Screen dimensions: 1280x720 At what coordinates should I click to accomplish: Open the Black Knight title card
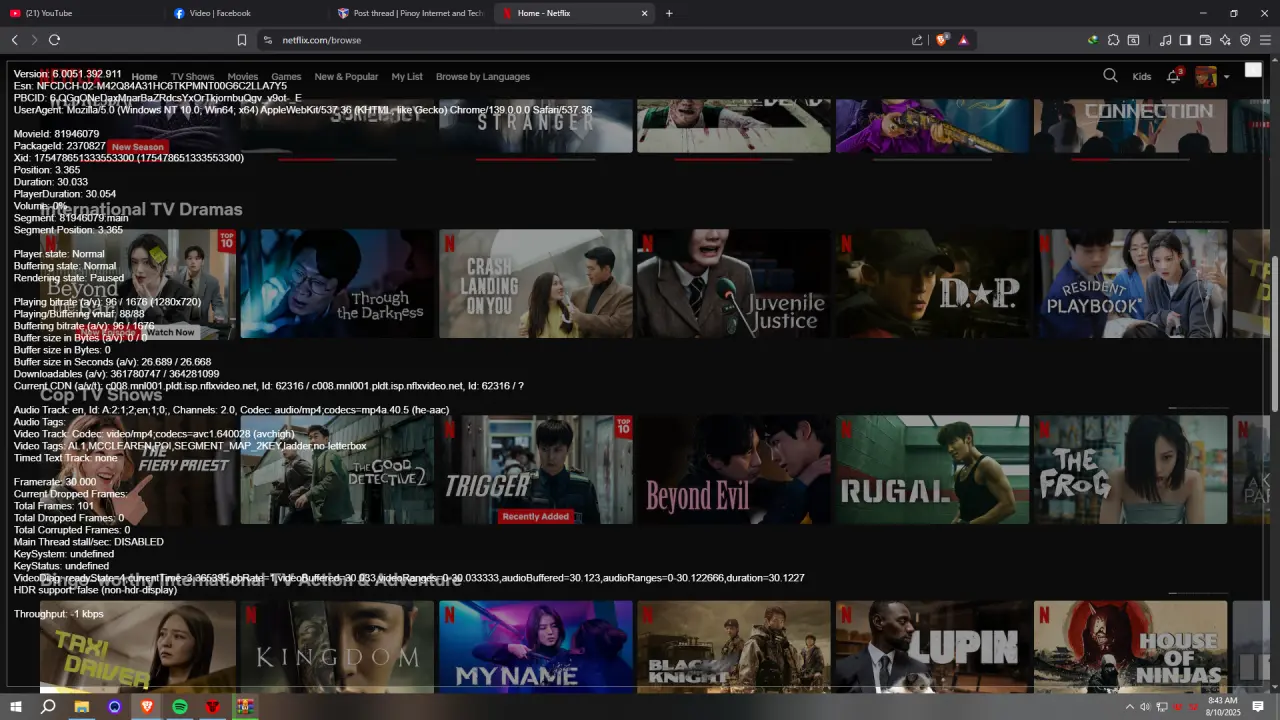click(x=734, y=646)
